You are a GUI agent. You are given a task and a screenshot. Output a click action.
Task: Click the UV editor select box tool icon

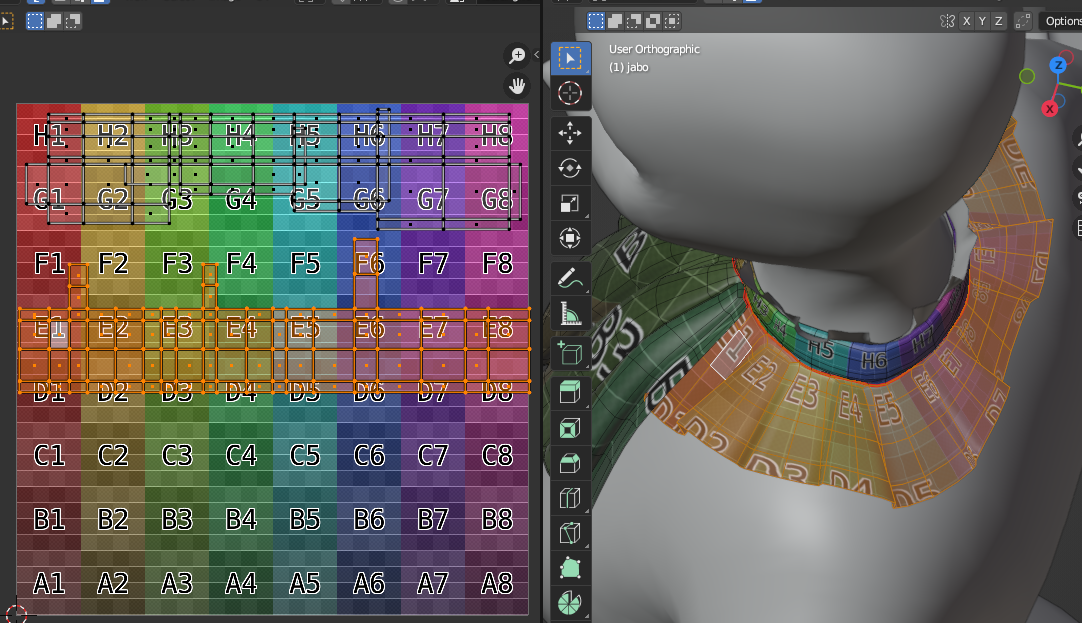pyautogui.click(x=6, y=21)
